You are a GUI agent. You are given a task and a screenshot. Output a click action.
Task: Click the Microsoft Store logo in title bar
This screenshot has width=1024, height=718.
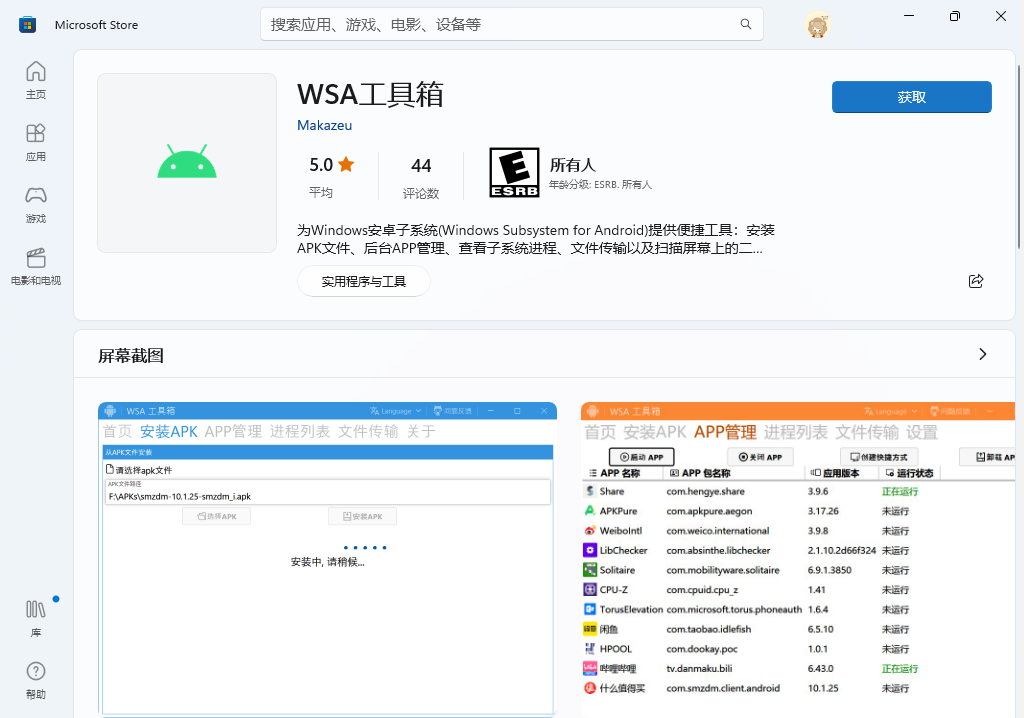point(27,23)
